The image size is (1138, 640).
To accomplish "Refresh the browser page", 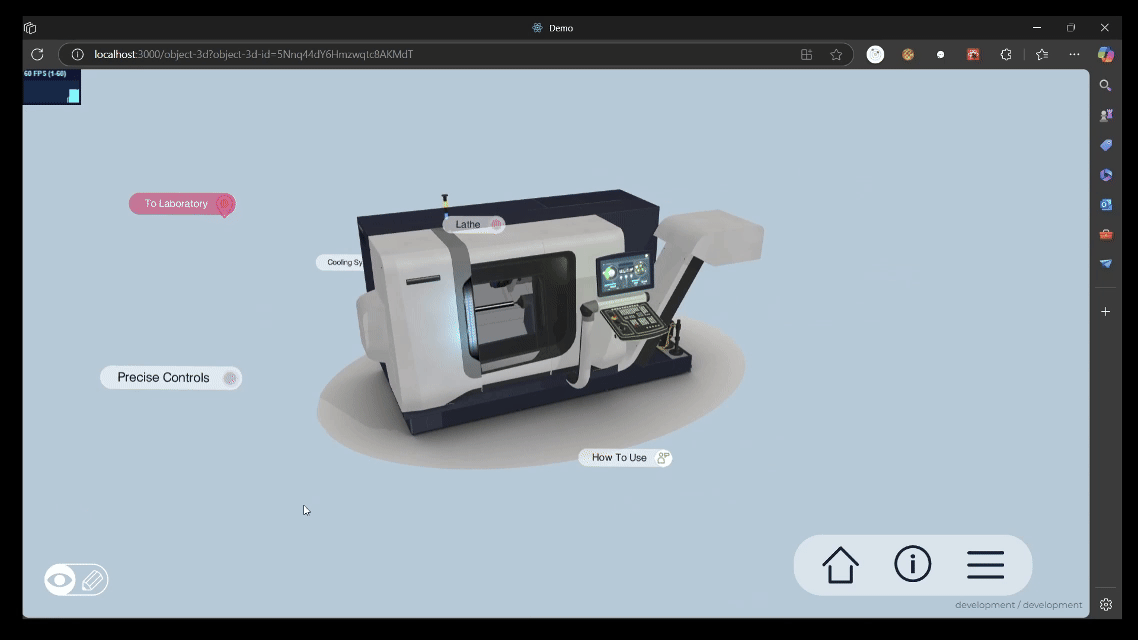I will click(37, 54).
